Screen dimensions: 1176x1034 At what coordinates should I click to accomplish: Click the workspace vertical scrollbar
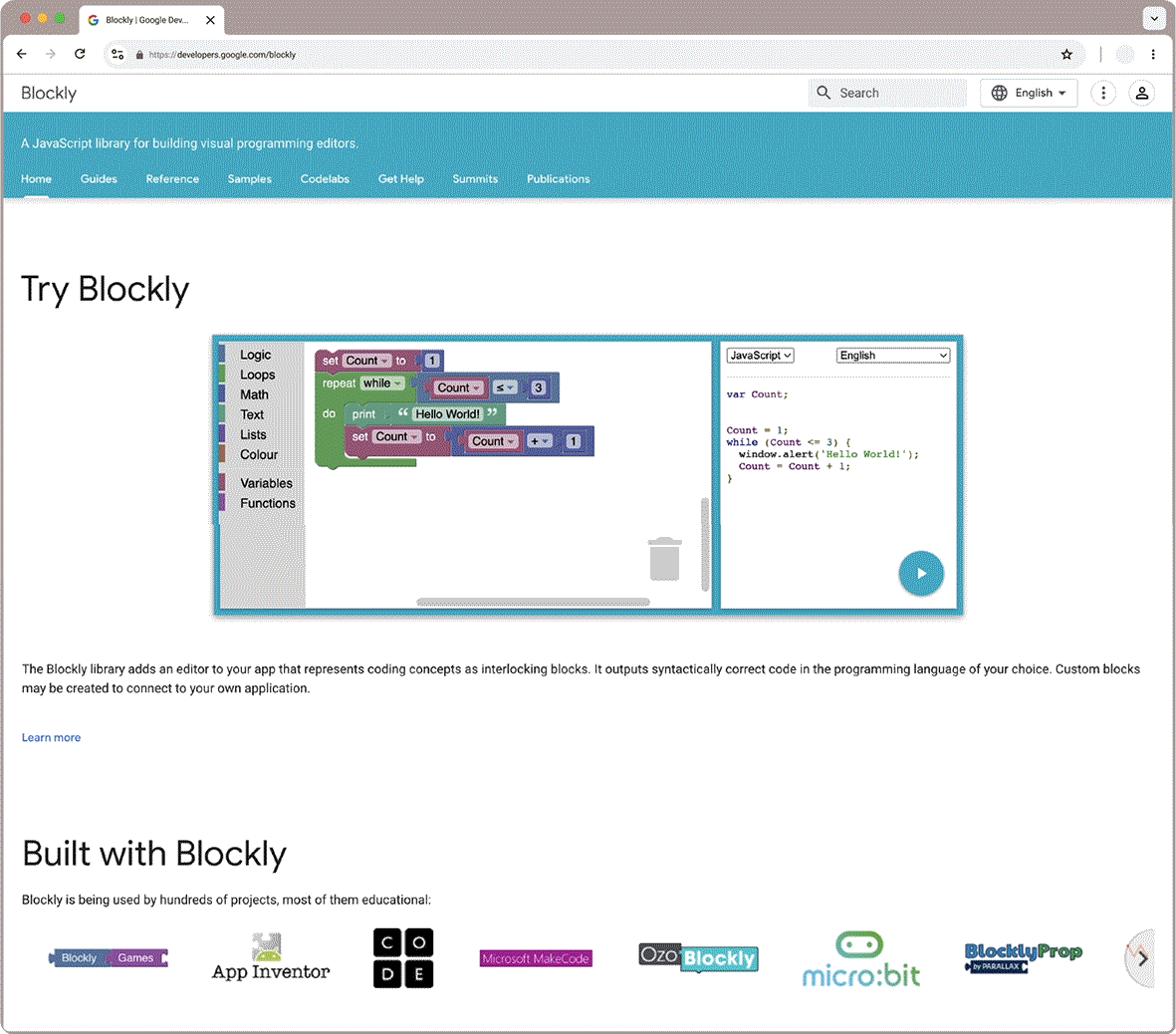tap(704, 544)
